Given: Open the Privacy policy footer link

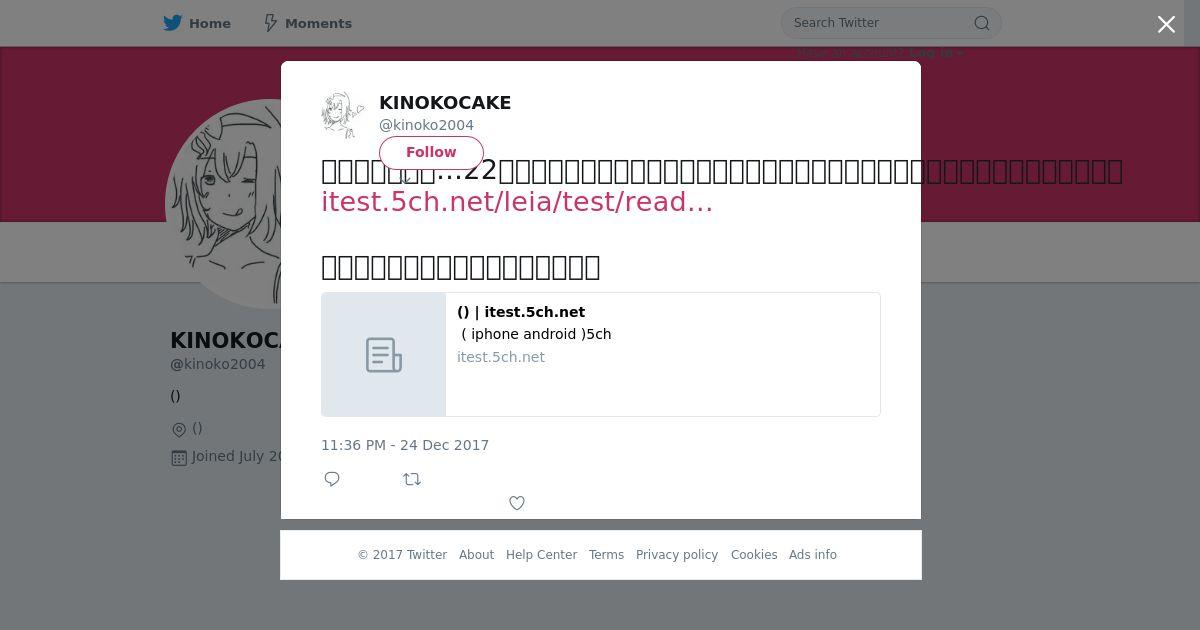Looking at the screenshot, I should [x=677, y=555].
